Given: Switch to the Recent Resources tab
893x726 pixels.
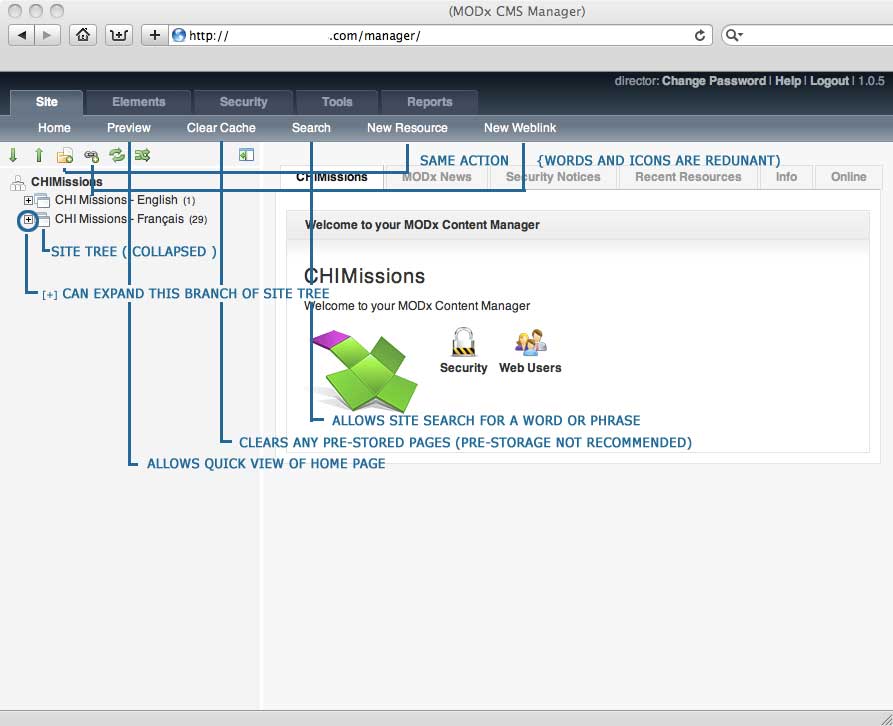Looking at the screenshot, I should coord(688,177).
